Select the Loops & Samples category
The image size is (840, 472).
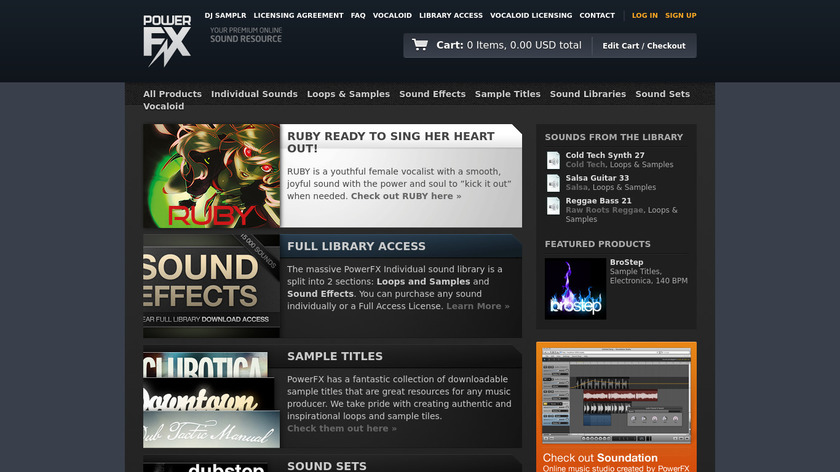point(348,94)
